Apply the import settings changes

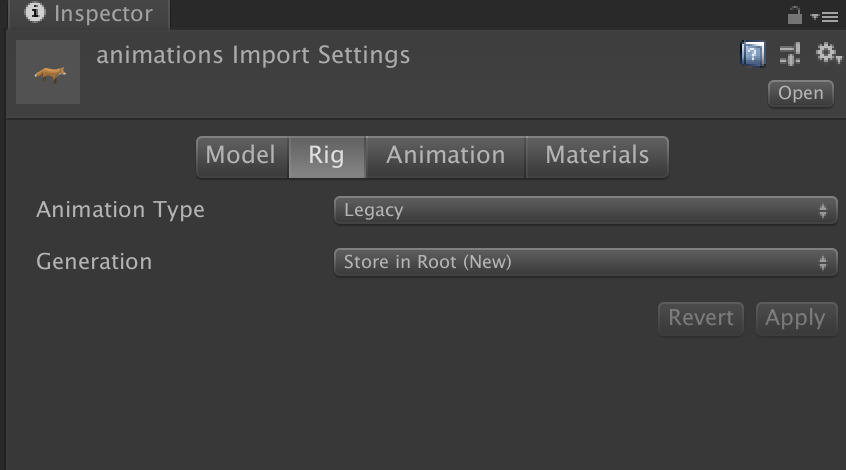point(796,318)
